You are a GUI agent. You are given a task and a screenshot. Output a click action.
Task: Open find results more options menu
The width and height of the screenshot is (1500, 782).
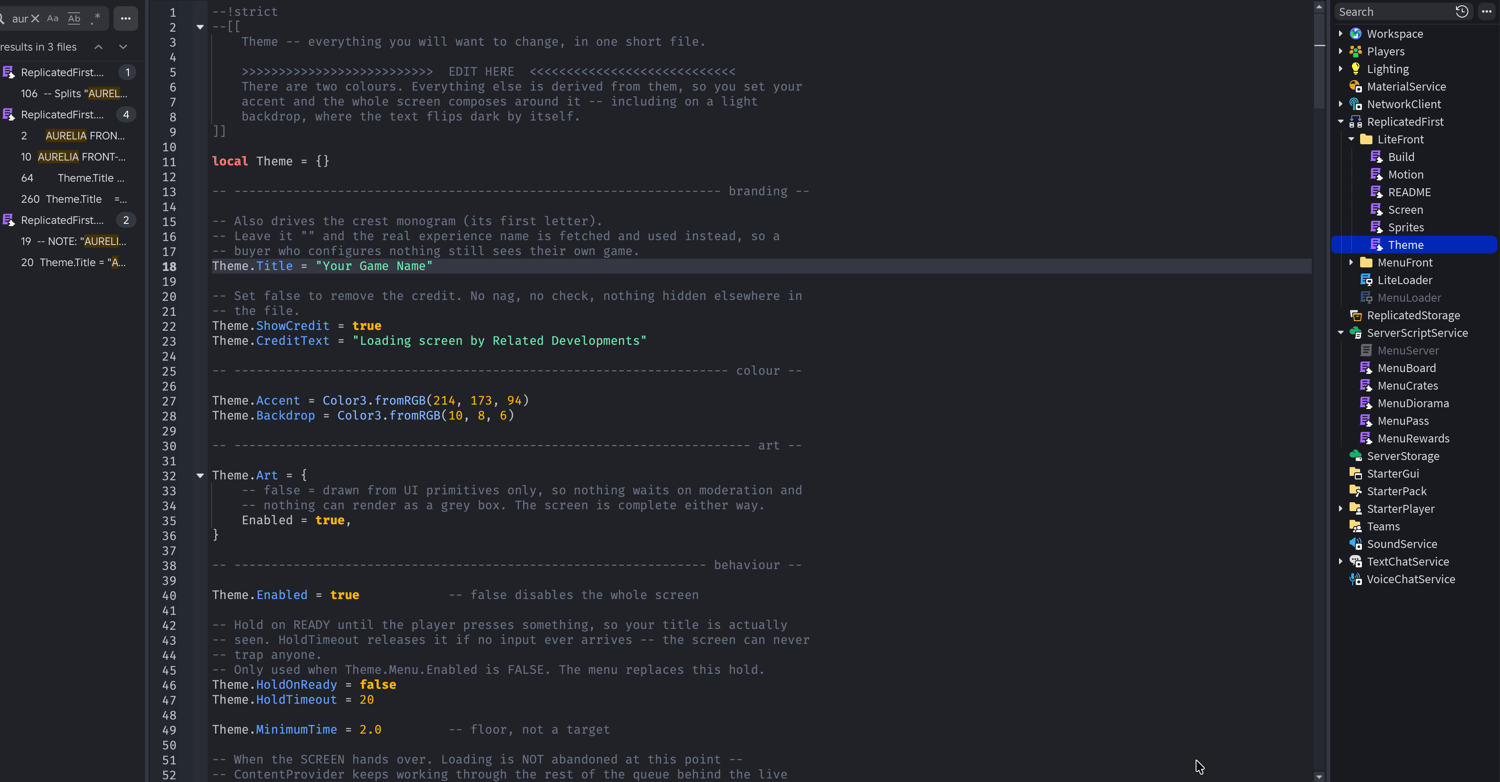(125, 18)
